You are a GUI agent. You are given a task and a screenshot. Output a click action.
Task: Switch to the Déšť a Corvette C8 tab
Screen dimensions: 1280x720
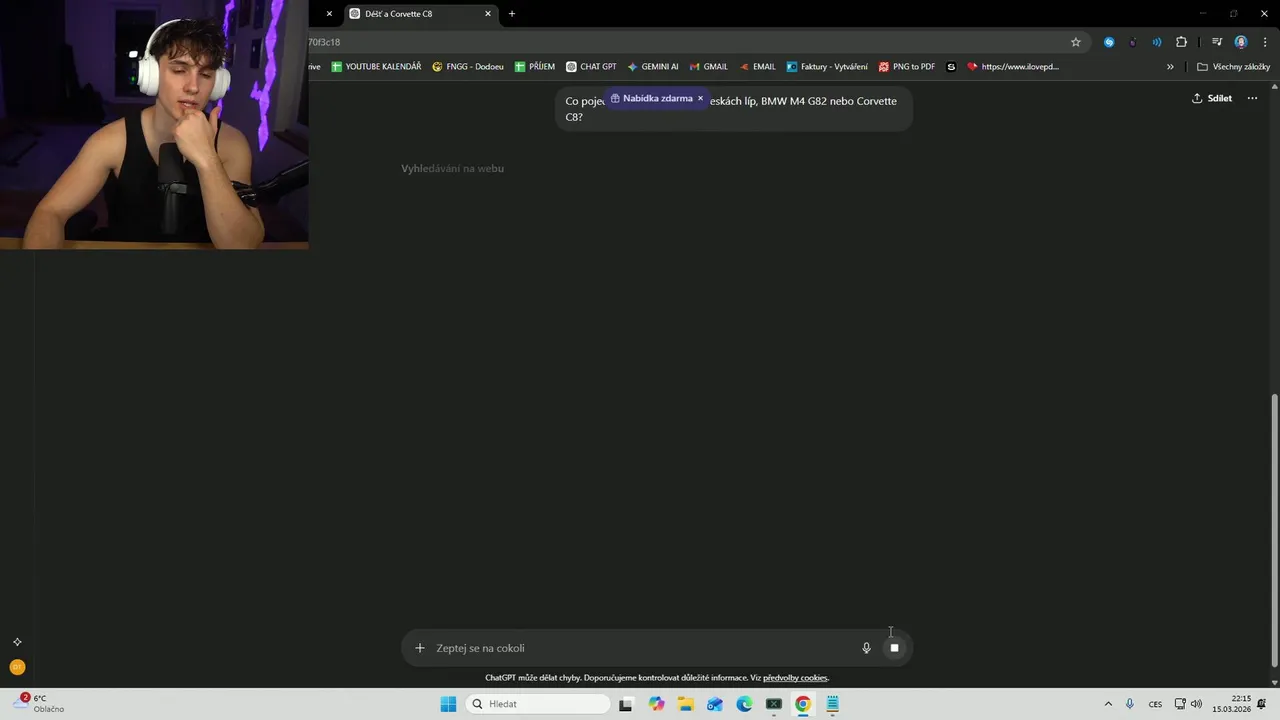(x=420, y=14)
